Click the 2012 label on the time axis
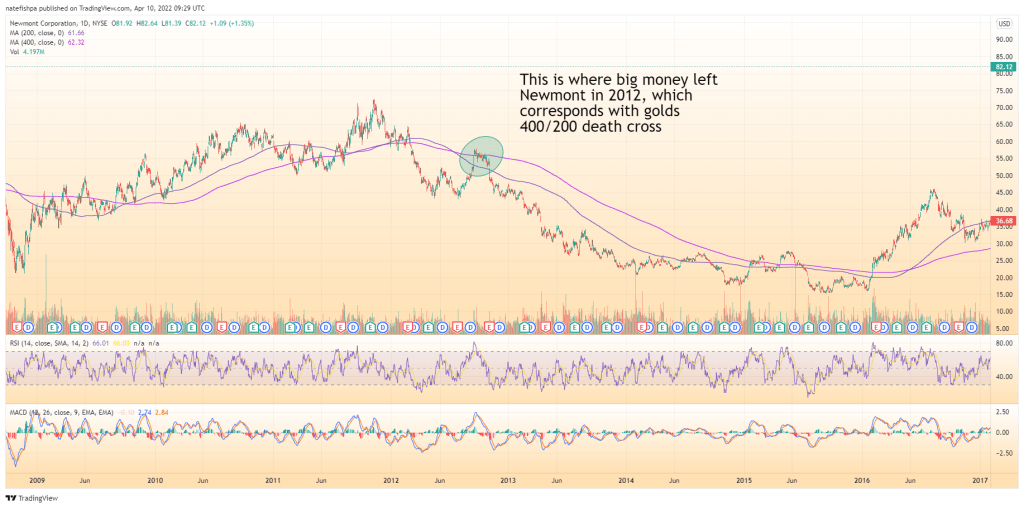Screen dimensions: 1024x508 (x=391, y=480)
